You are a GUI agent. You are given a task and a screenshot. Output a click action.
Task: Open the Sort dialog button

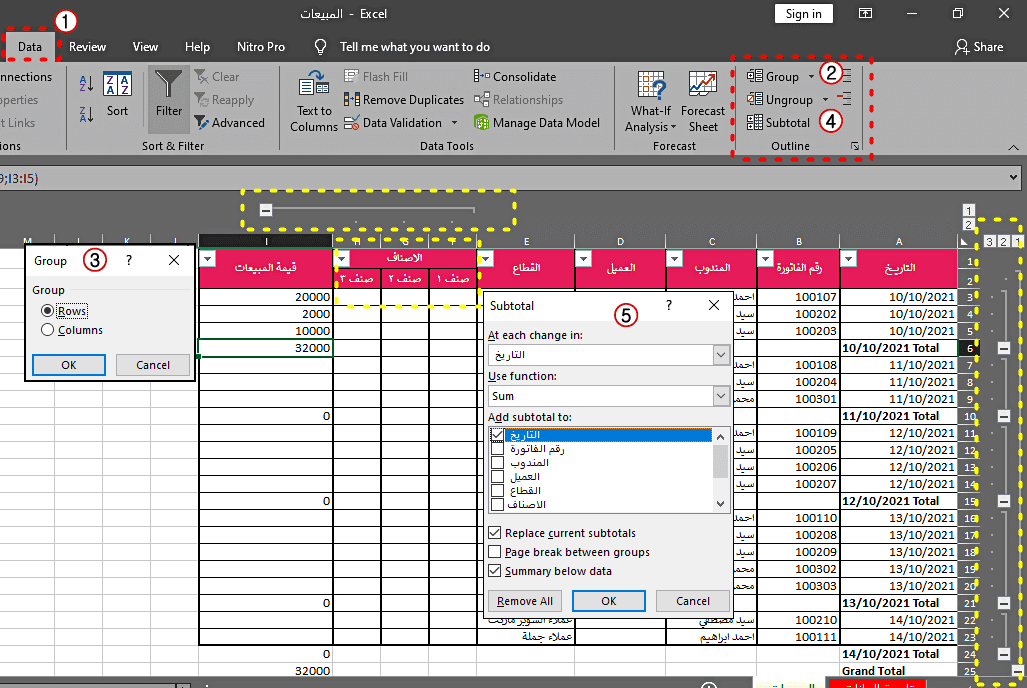[117, 94]
